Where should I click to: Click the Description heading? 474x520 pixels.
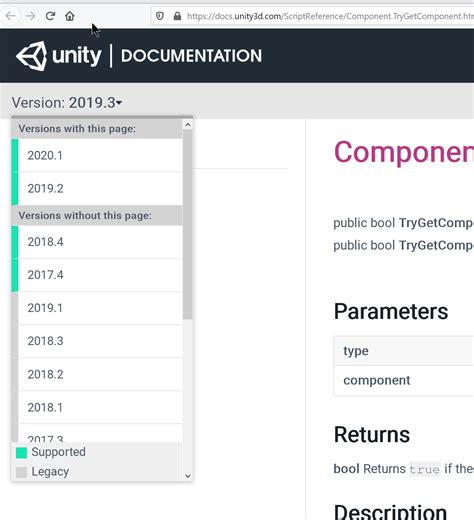(390, 512)
